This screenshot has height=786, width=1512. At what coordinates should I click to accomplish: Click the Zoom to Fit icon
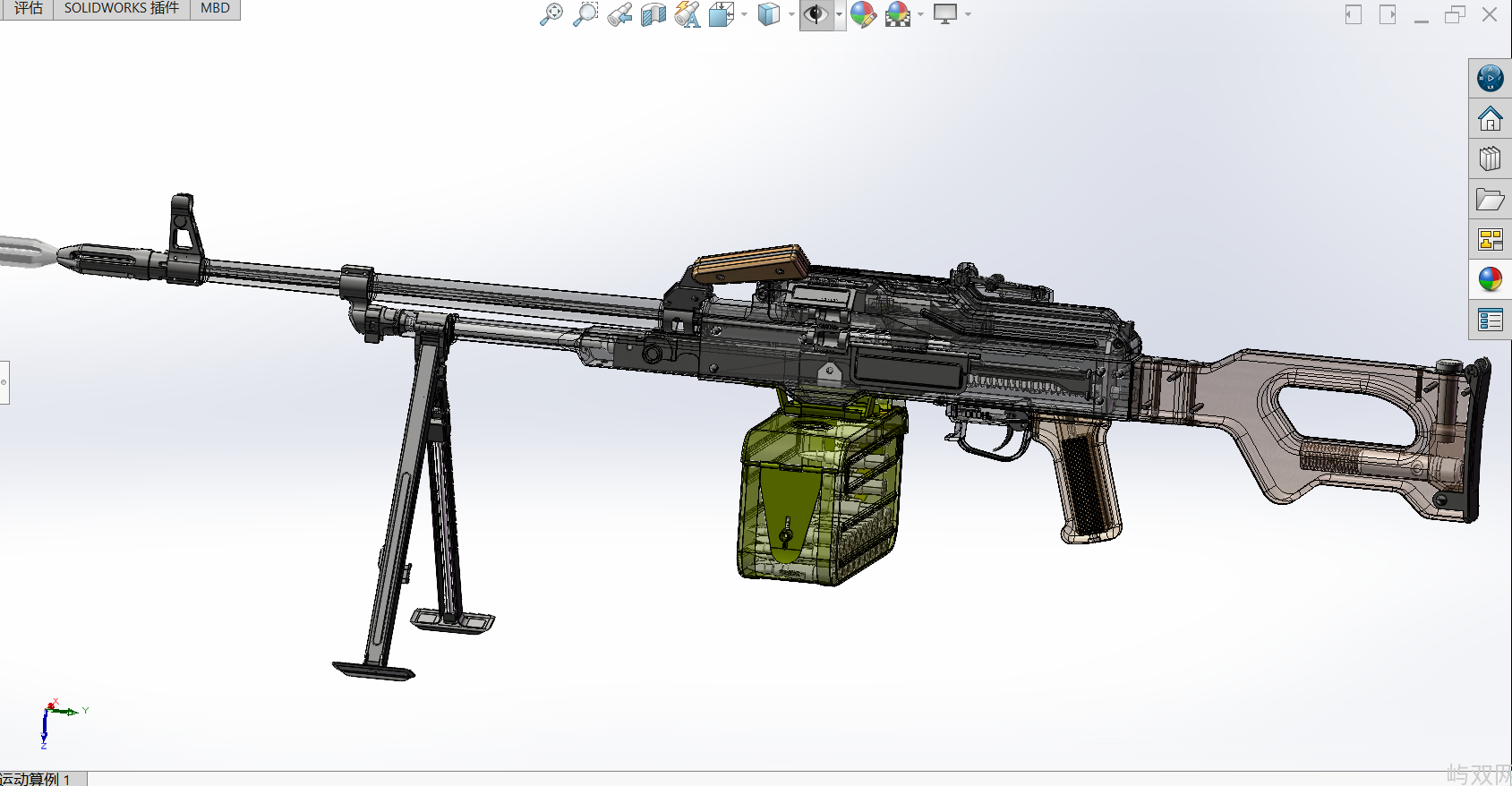[x=551, y=14]
